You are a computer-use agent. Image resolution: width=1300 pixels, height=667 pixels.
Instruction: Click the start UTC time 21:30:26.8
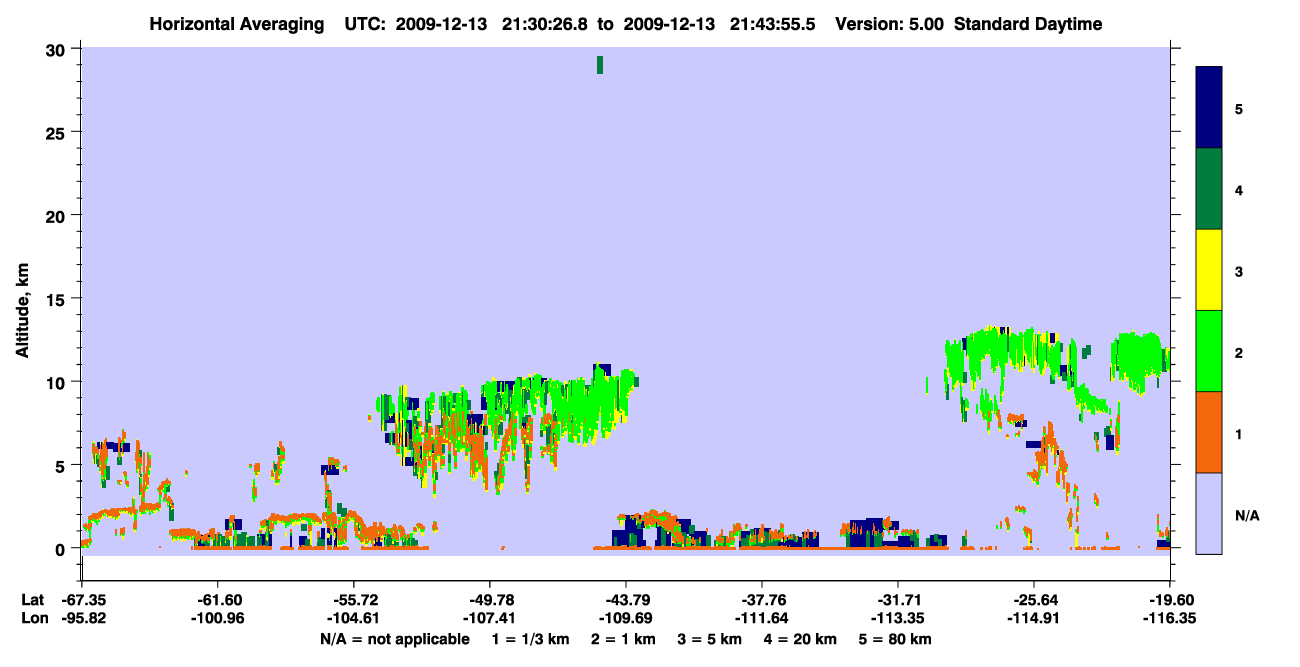click(x=546, y=24)
